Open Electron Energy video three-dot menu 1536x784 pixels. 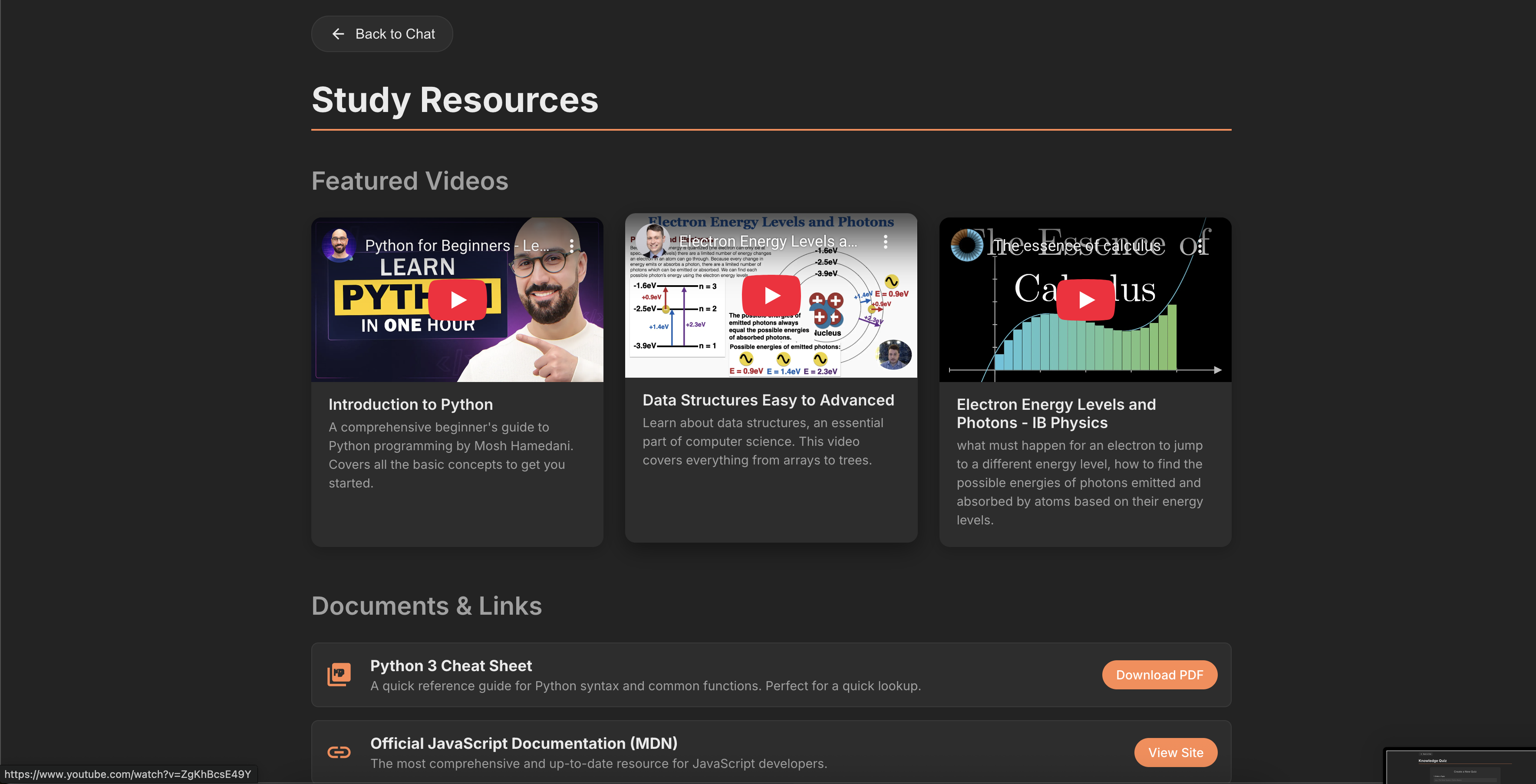(x=886, y=241)
